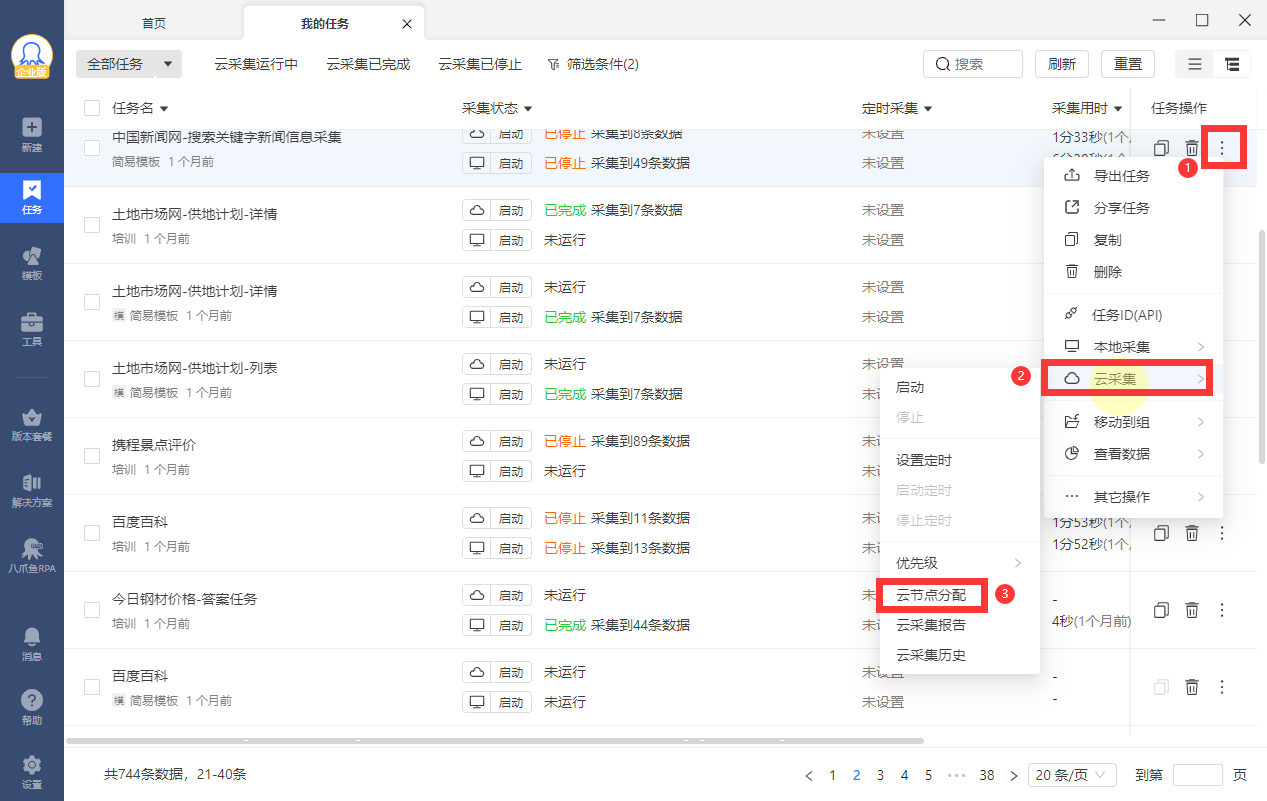
Task: Open the 采集用时 column sort
Action: click(1118, 108)
